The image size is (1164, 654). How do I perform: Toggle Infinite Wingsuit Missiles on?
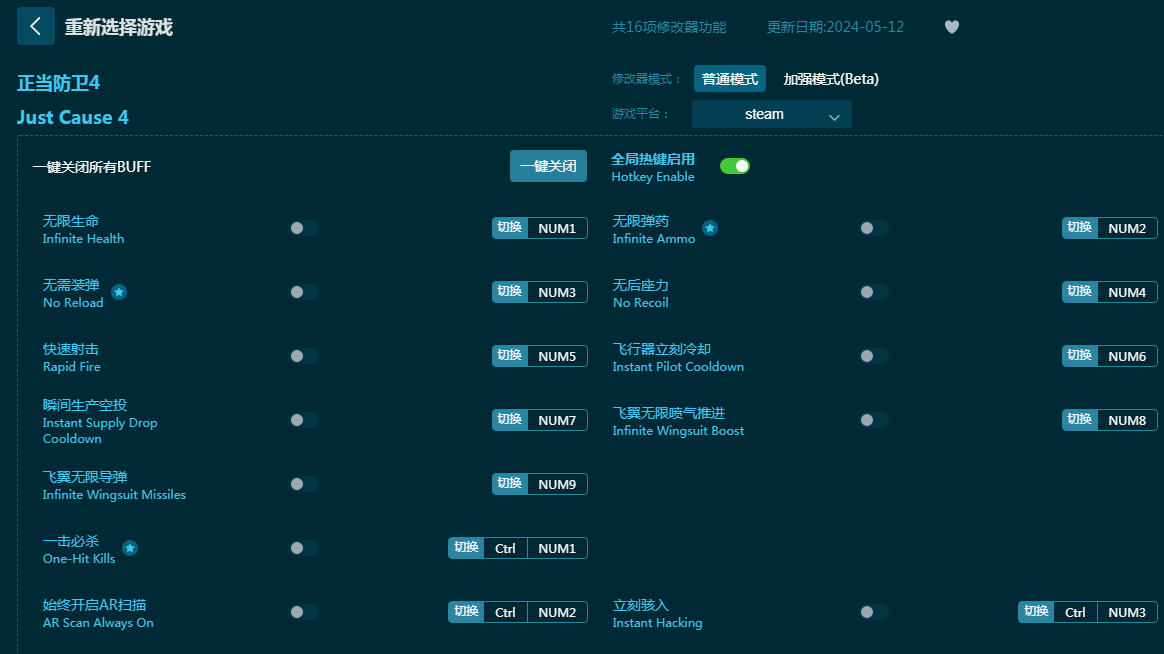coord(304,484)
